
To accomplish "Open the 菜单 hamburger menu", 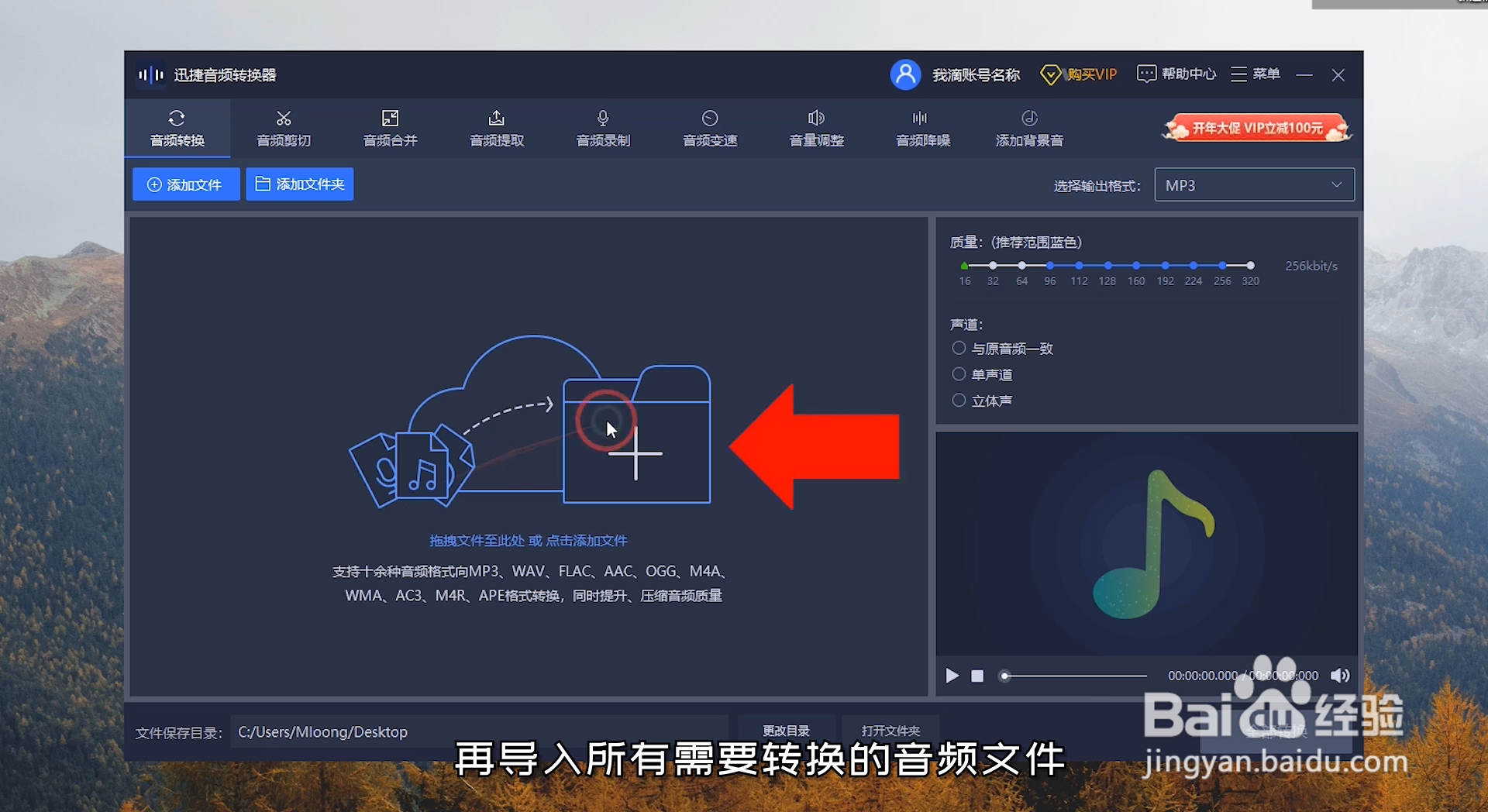I will pos(1255,74).
